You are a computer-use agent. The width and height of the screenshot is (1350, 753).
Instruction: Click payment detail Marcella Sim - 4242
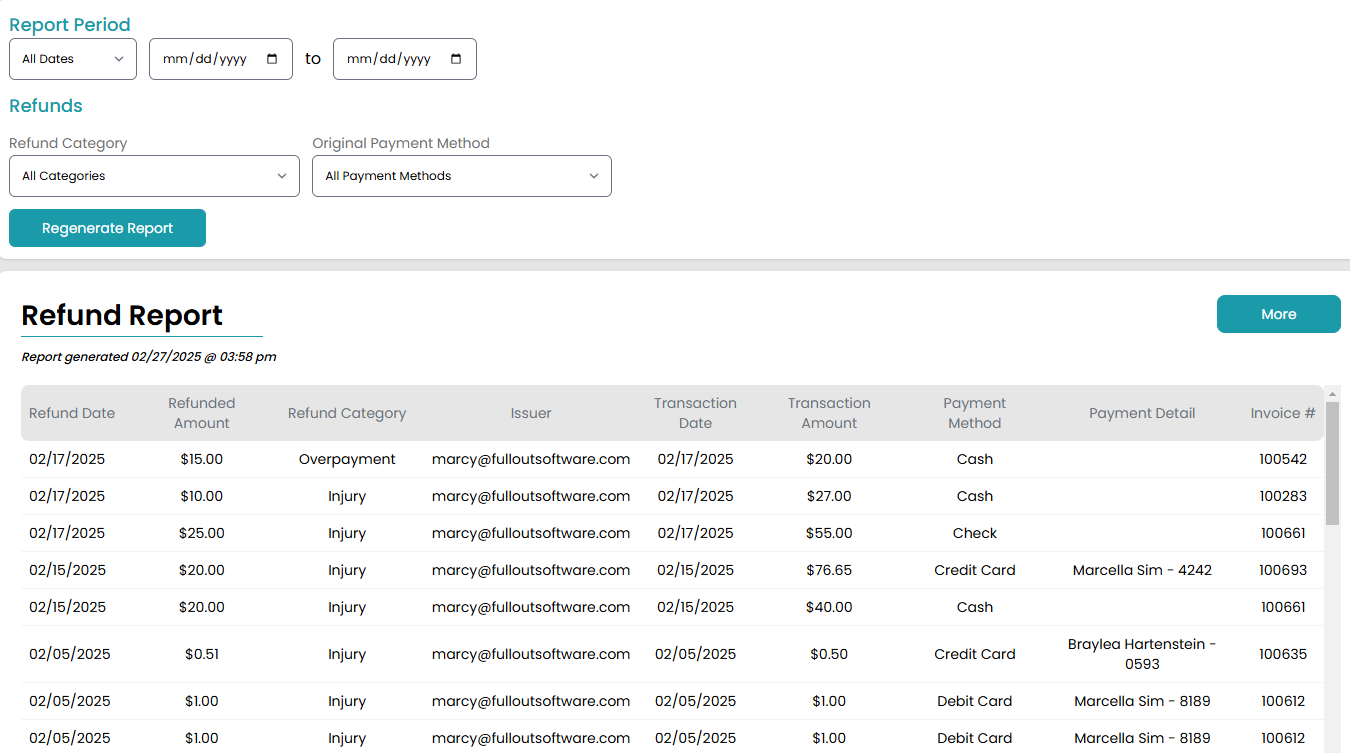tap(1142, 570)
